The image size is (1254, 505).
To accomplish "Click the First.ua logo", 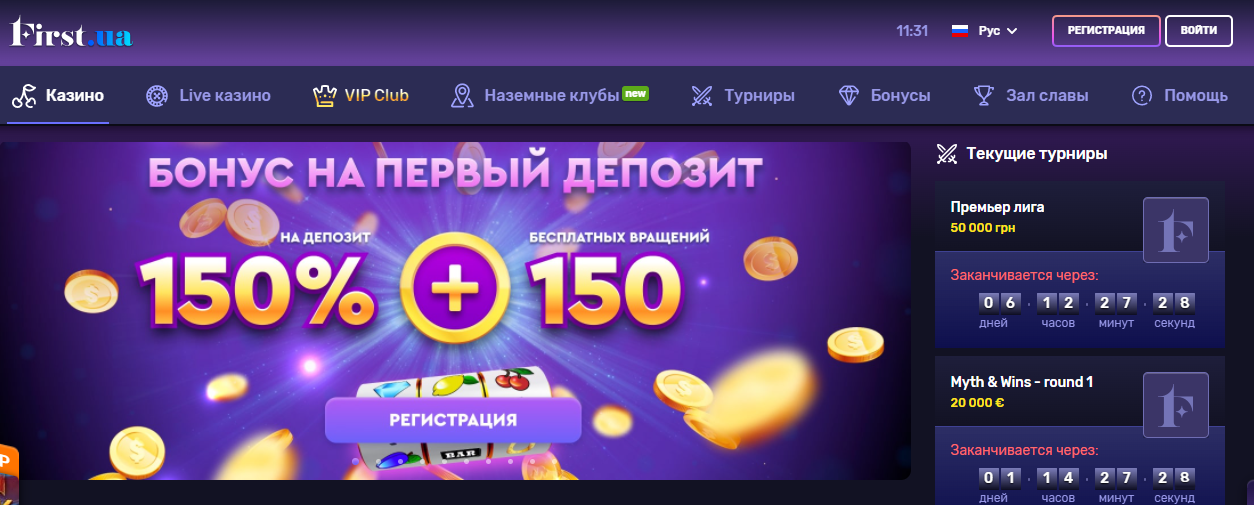I will (x=71, y=33).
